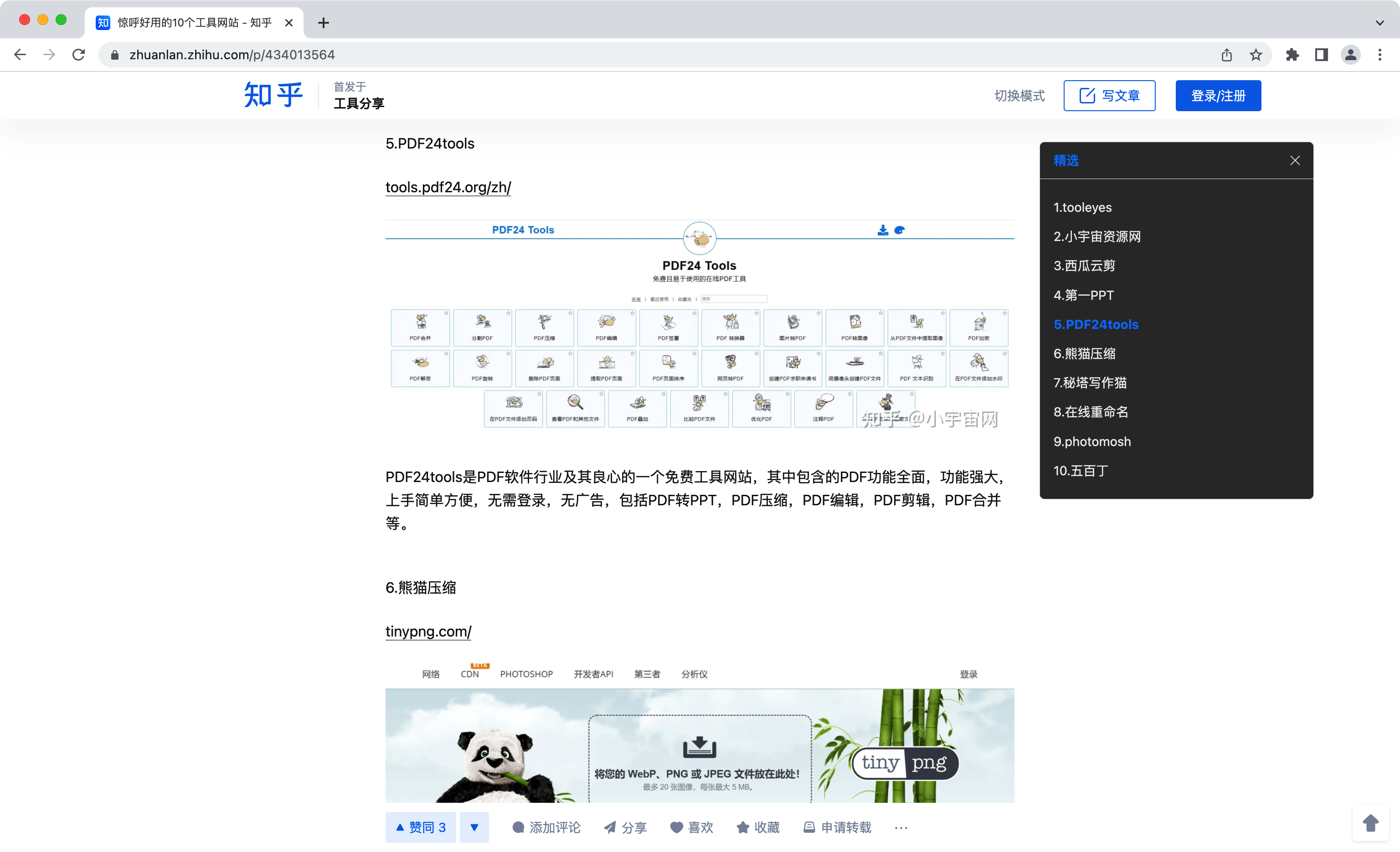This screenshot has width=1400, height=852.
Task: Click the 喜欢 heart button
Action: 691,827
